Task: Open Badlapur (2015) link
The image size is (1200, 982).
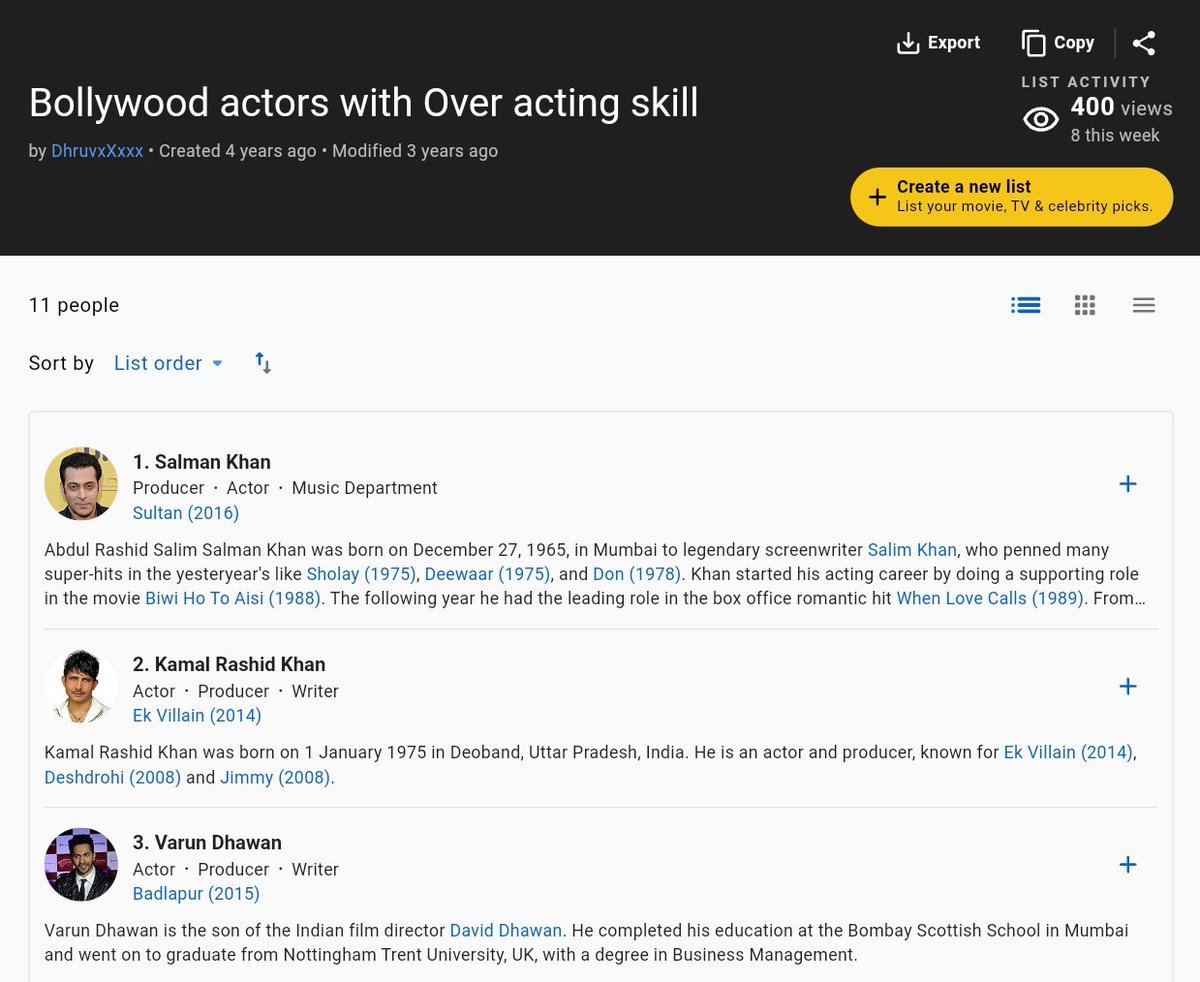Action: pos(196,893)
